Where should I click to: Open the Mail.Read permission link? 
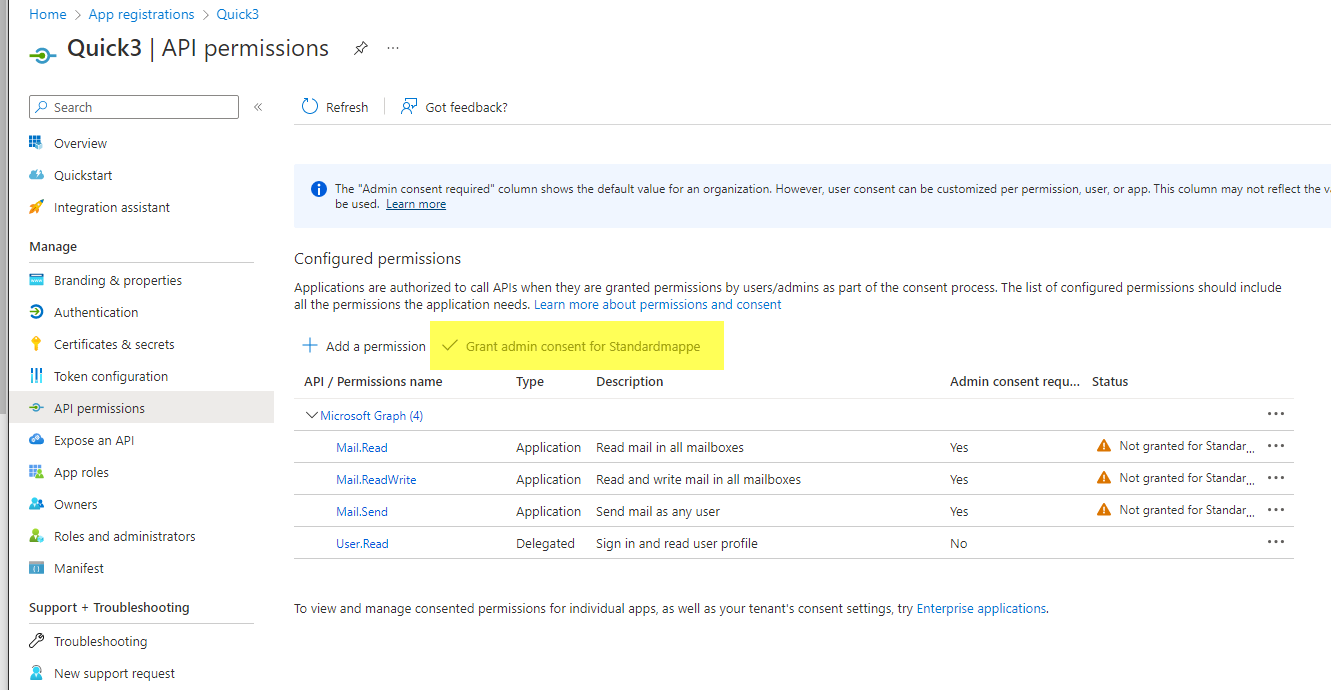[x=362, y=447]
